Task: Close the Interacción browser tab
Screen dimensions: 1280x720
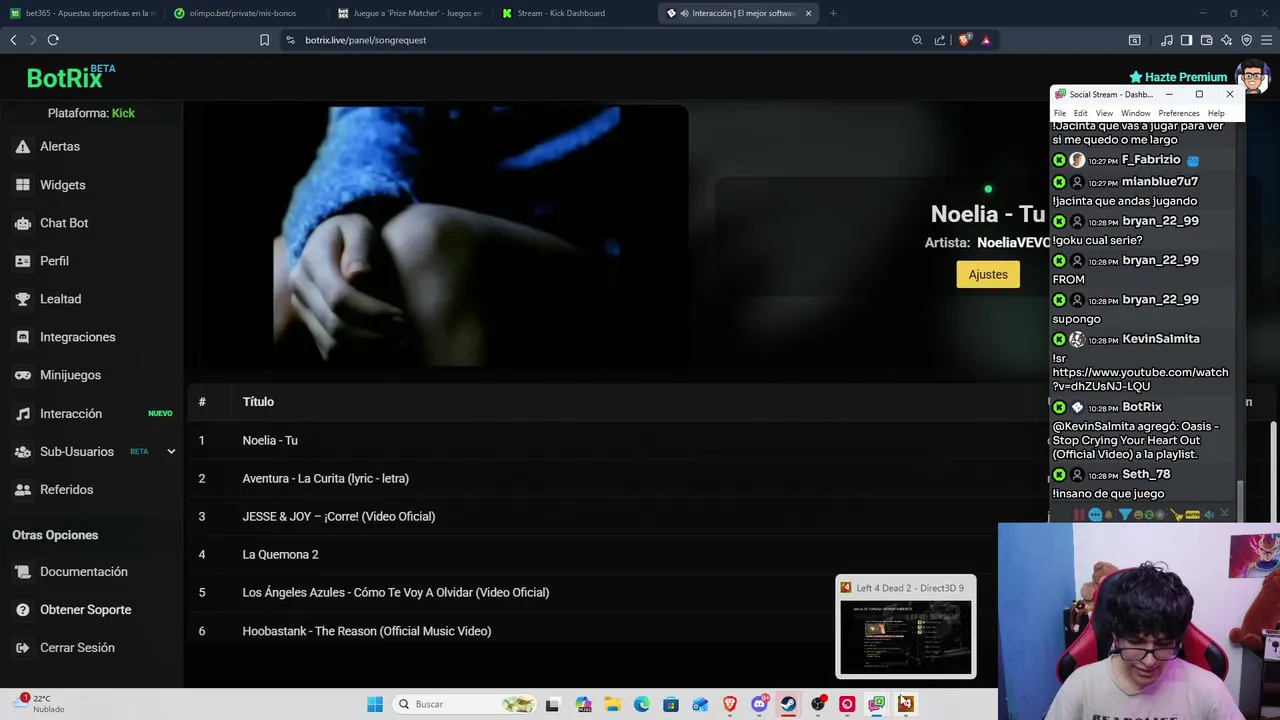Action: 809,13
